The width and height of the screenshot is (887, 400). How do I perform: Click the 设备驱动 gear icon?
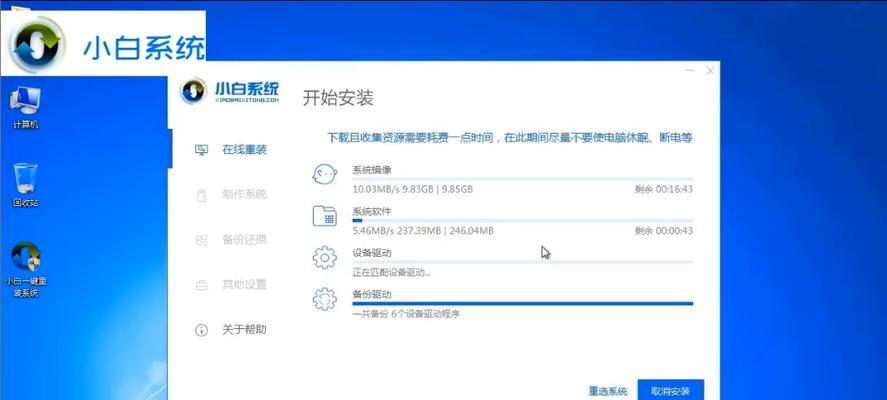(x=325, y=258)
